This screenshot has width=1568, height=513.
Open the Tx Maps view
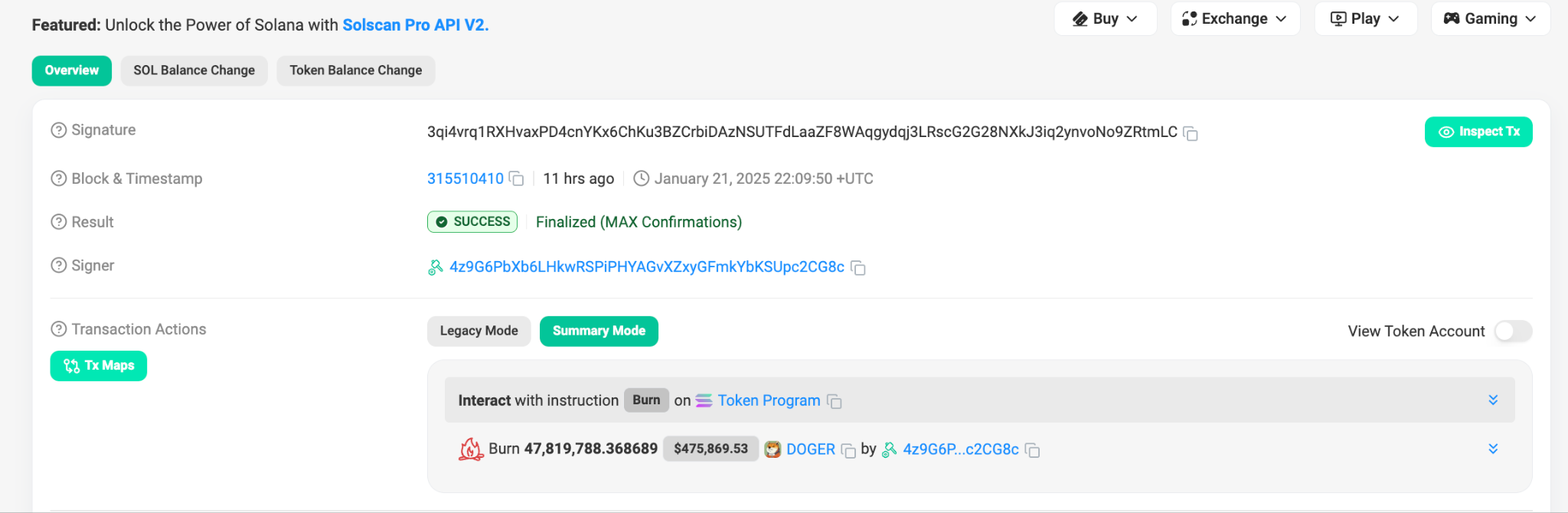point(99,366)
